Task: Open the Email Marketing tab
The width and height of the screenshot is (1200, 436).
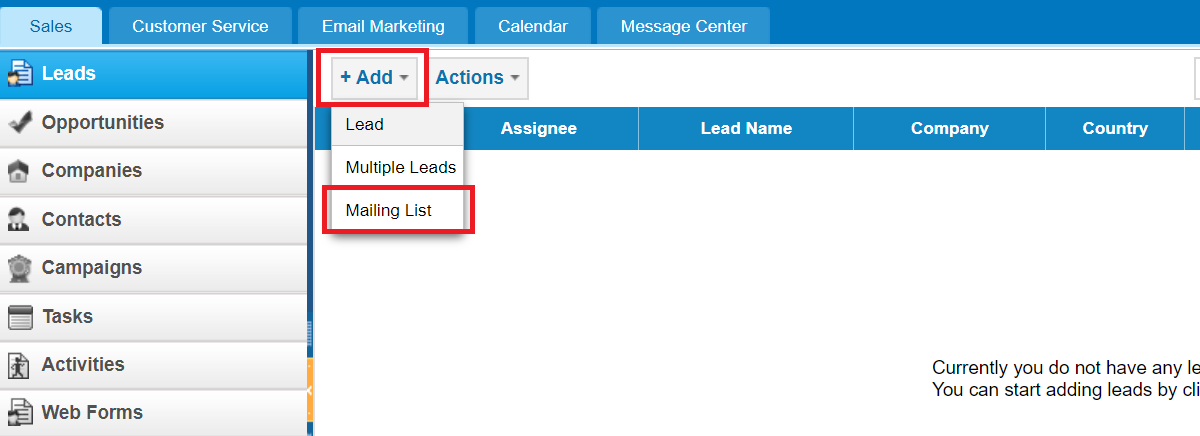Action: tap(383, 26)
